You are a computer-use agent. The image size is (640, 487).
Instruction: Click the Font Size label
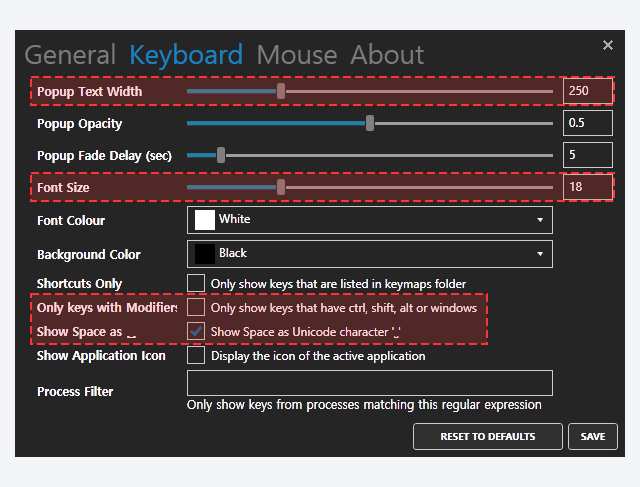pos(63,188)
